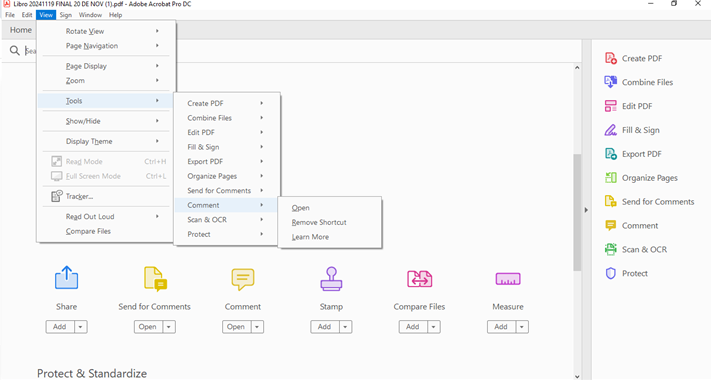711x380 pixels.
Task: Open the Window menu
Action: 90,15
